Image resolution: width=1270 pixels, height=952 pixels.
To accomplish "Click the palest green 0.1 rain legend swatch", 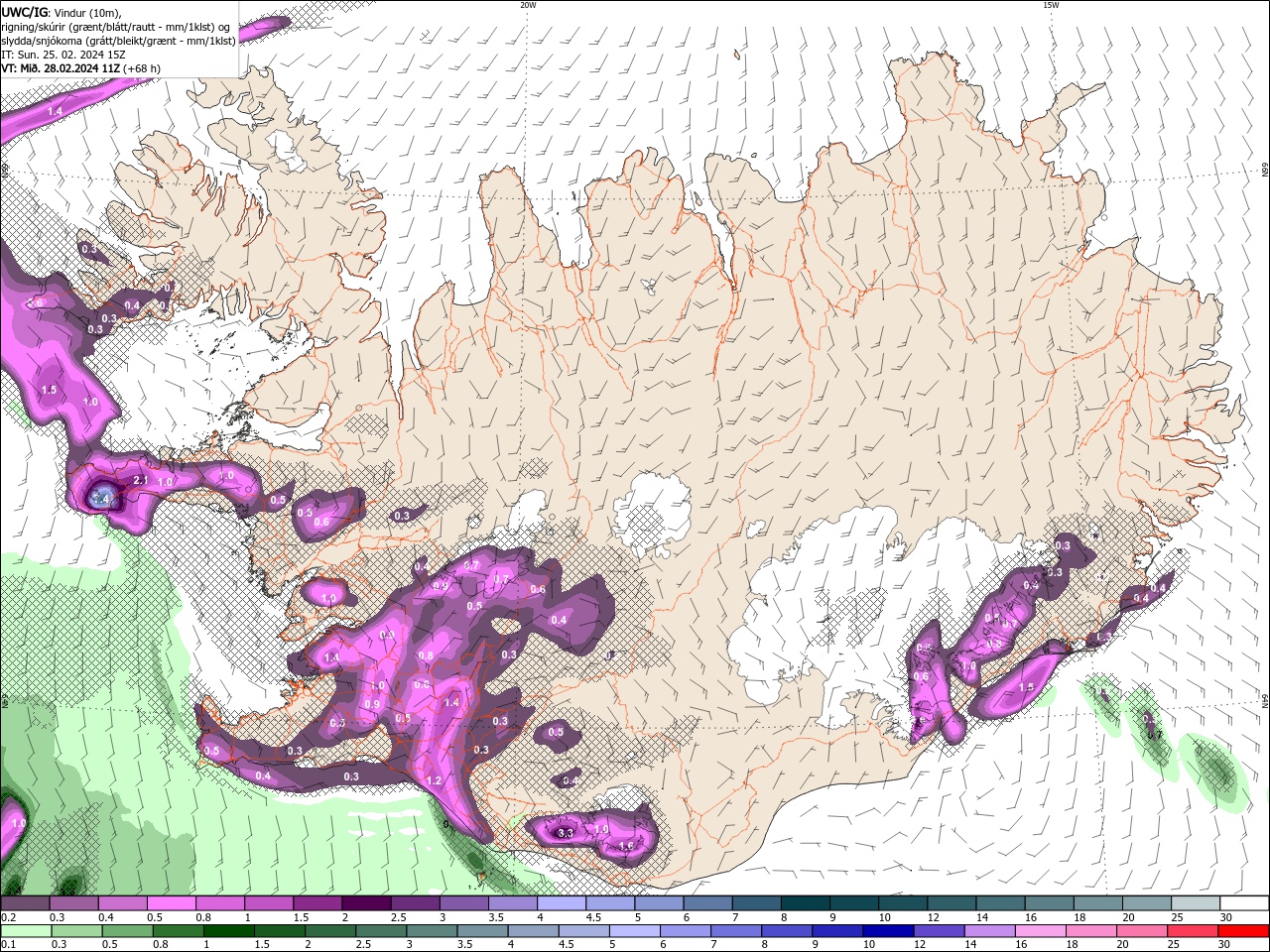I will [x=26, y=931].
